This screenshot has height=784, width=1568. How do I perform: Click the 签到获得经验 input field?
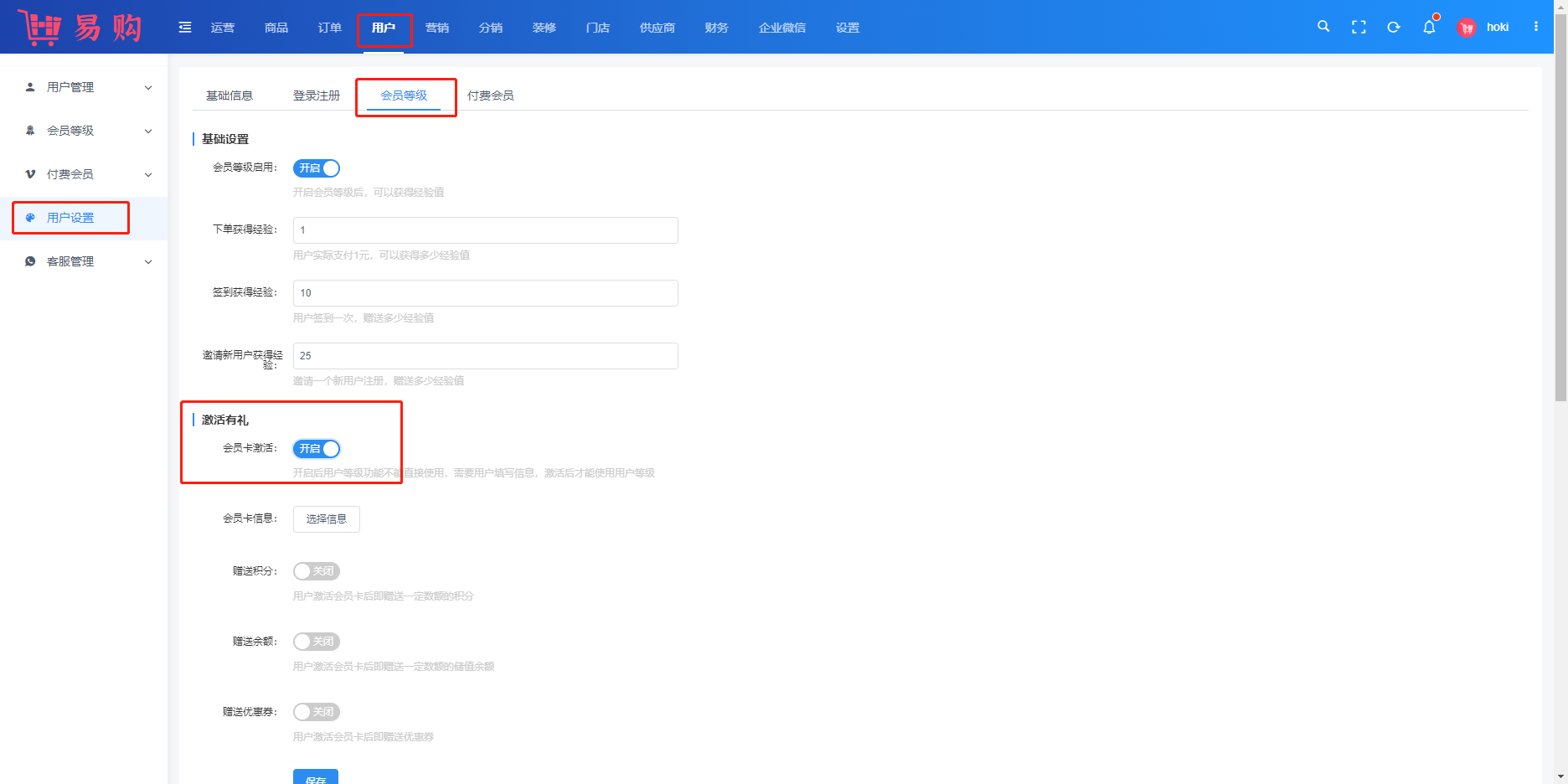click(486, 293)
